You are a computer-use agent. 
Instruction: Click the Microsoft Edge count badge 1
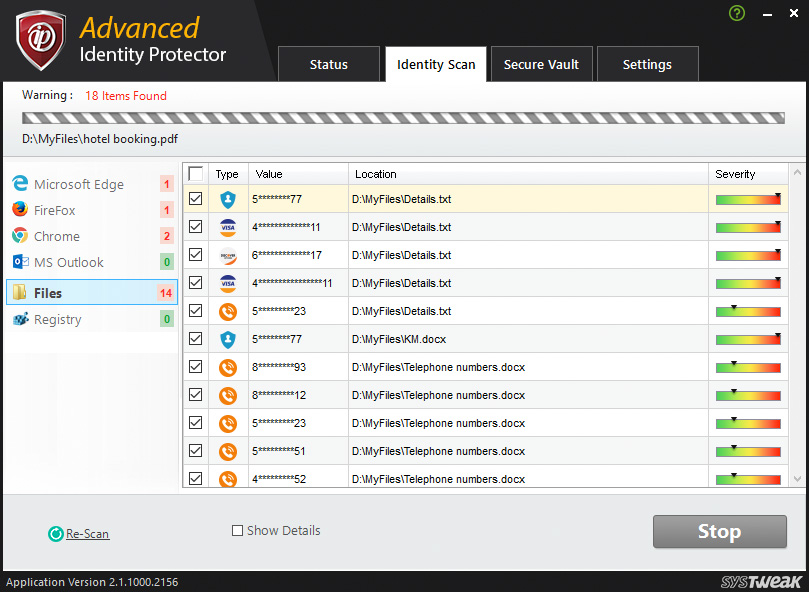(167, 184)
